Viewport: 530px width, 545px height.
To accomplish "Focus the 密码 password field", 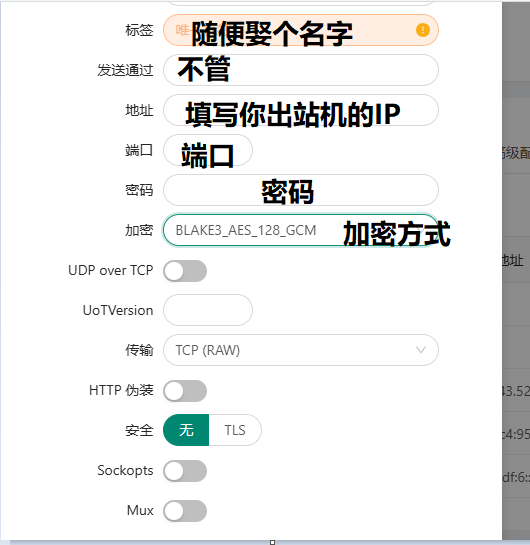I will pyautogui.click(x=301, y=190).
